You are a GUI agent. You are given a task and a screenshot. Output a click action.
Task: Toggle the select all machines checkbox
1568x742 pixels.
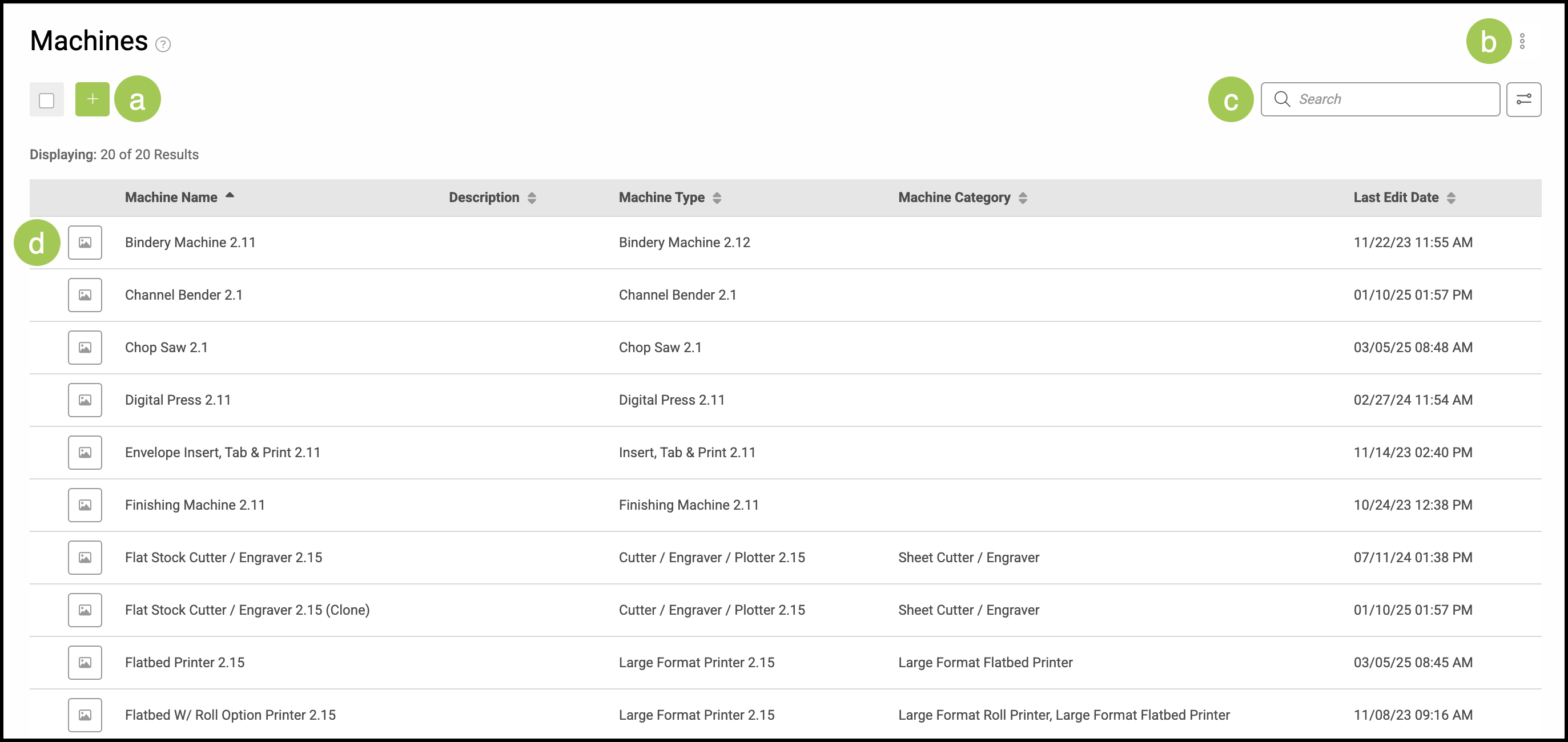47,100
